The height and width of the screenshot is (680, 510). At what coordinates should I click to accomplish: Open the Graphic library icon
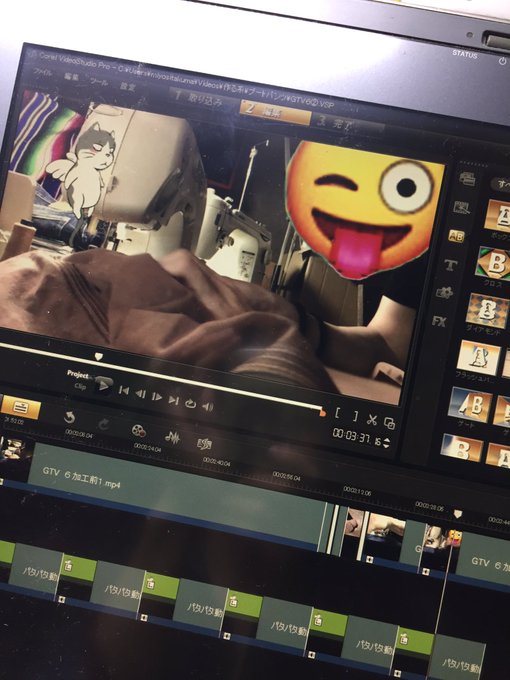pyautogui.click(x=445, y=292)
